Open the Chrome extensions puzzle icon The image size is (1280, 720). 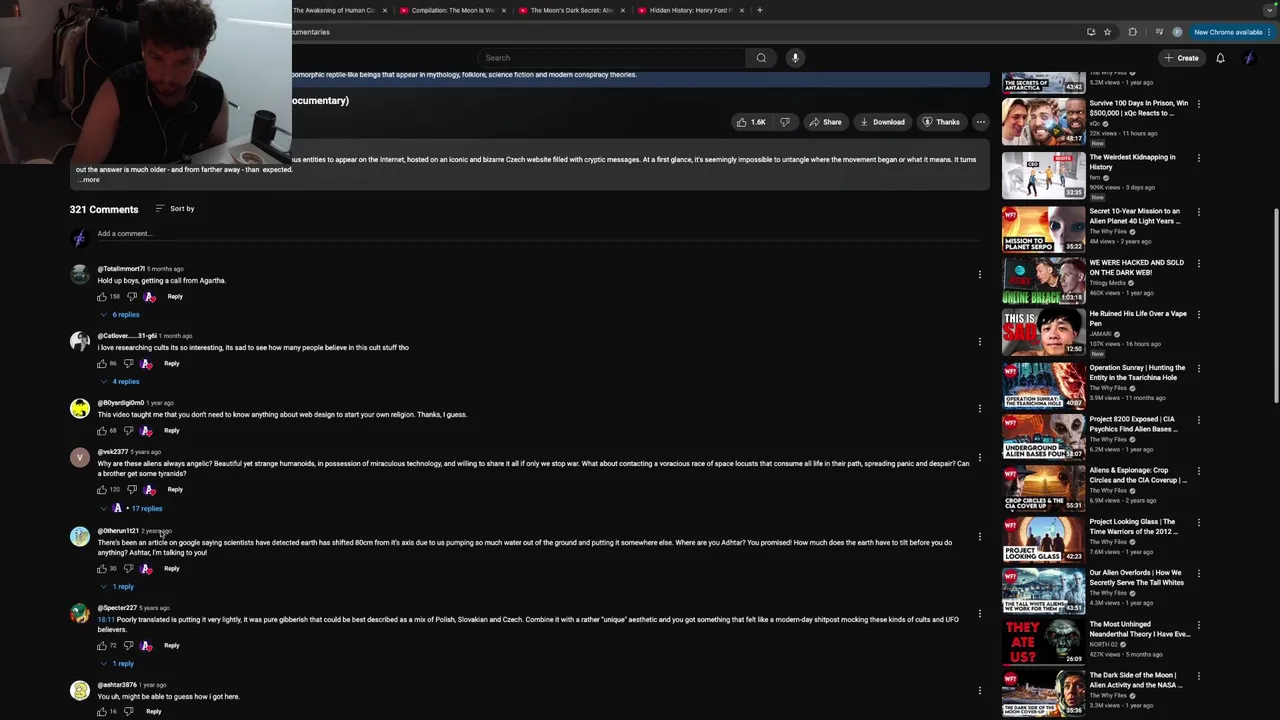pos(1132,32)
